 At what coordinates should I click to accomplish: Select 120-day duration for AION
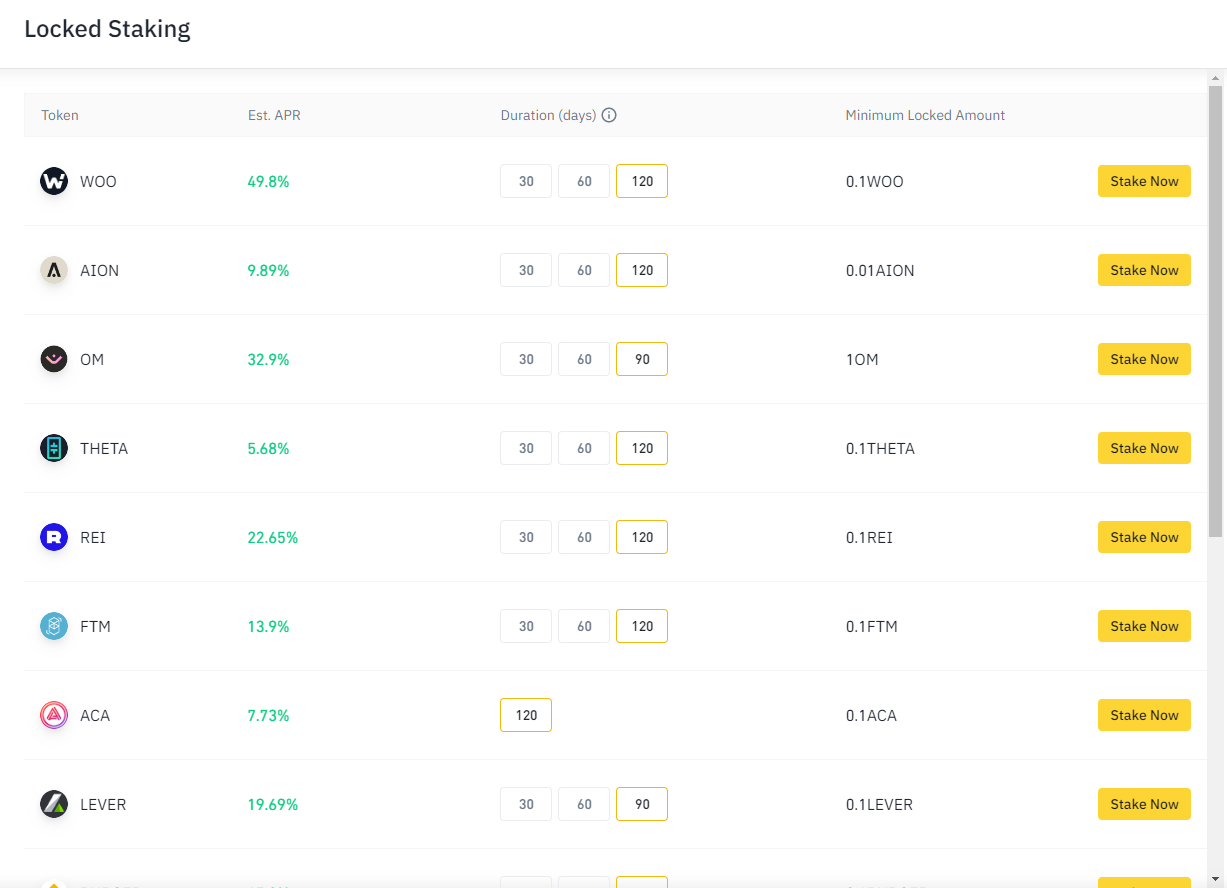(x=642, y=270)
